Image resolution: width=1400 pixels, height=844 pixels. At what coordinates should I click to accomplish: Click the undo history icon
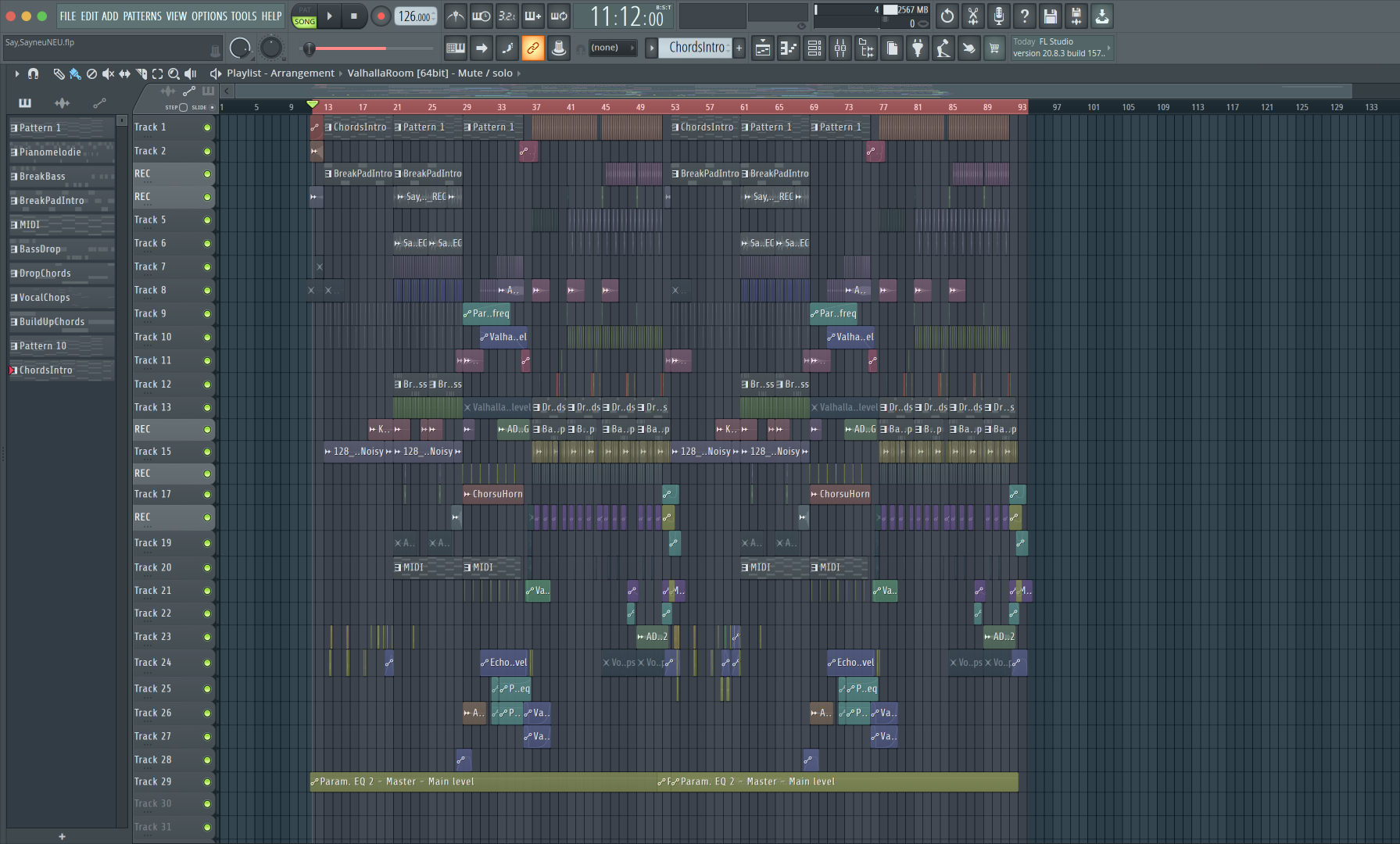[947, 16]
